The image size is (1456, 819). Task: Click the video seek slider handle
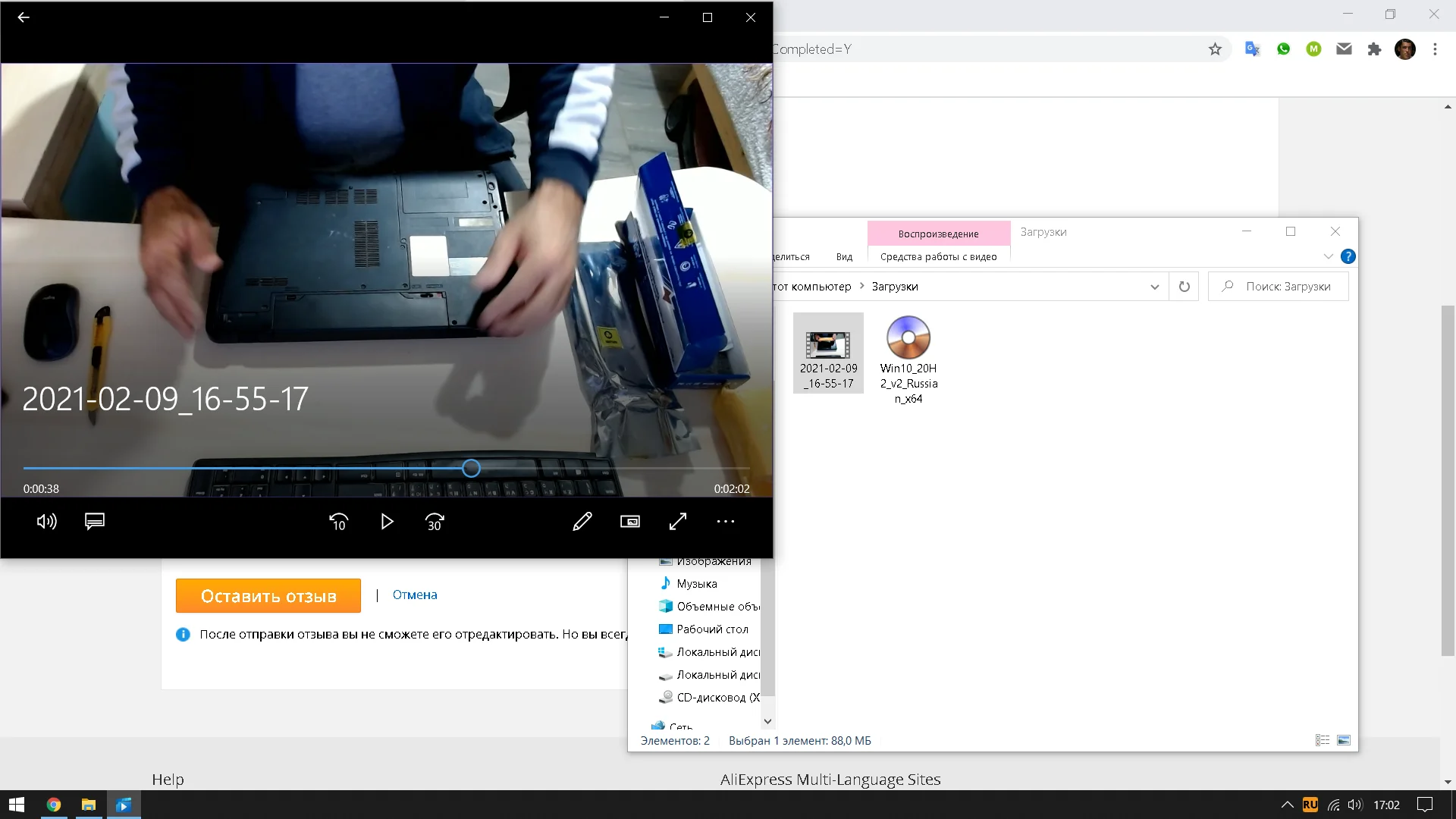click(471, 469)
